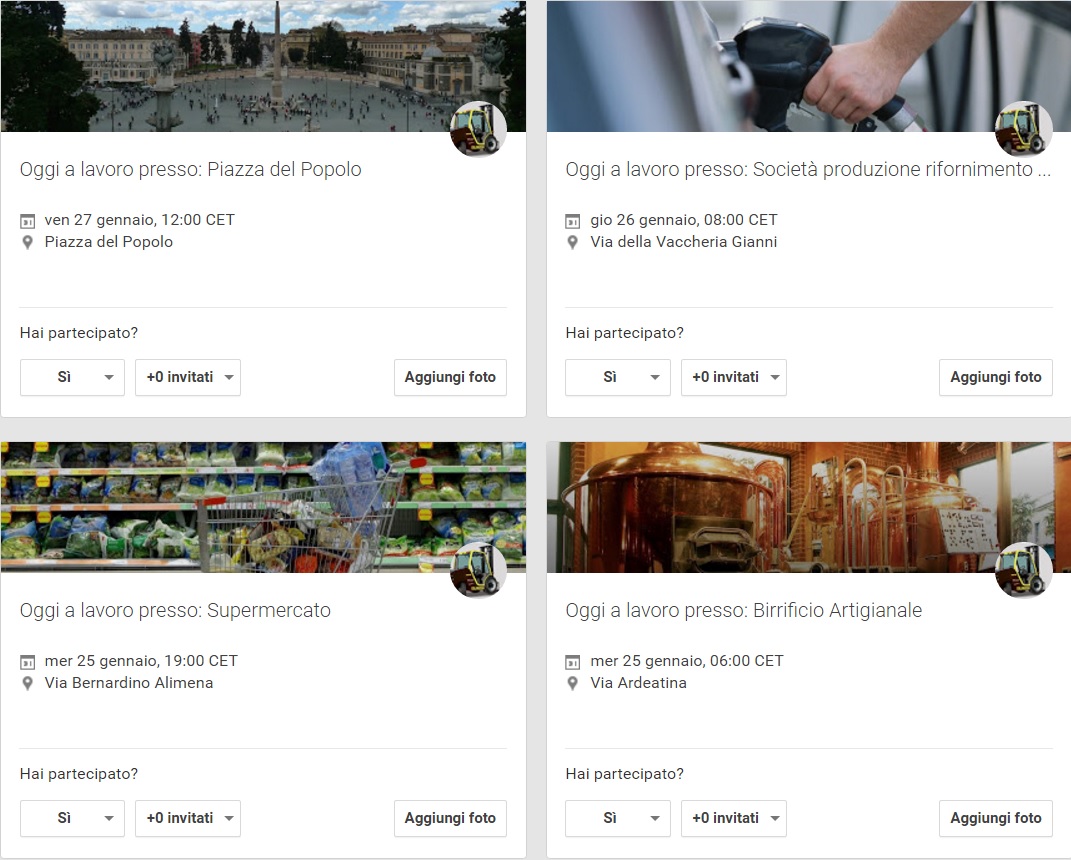Screen dimensions: 1071x860
Task: Click Aggiungi foto on Birrificio Artigianale card
Action: coord(995,818)
